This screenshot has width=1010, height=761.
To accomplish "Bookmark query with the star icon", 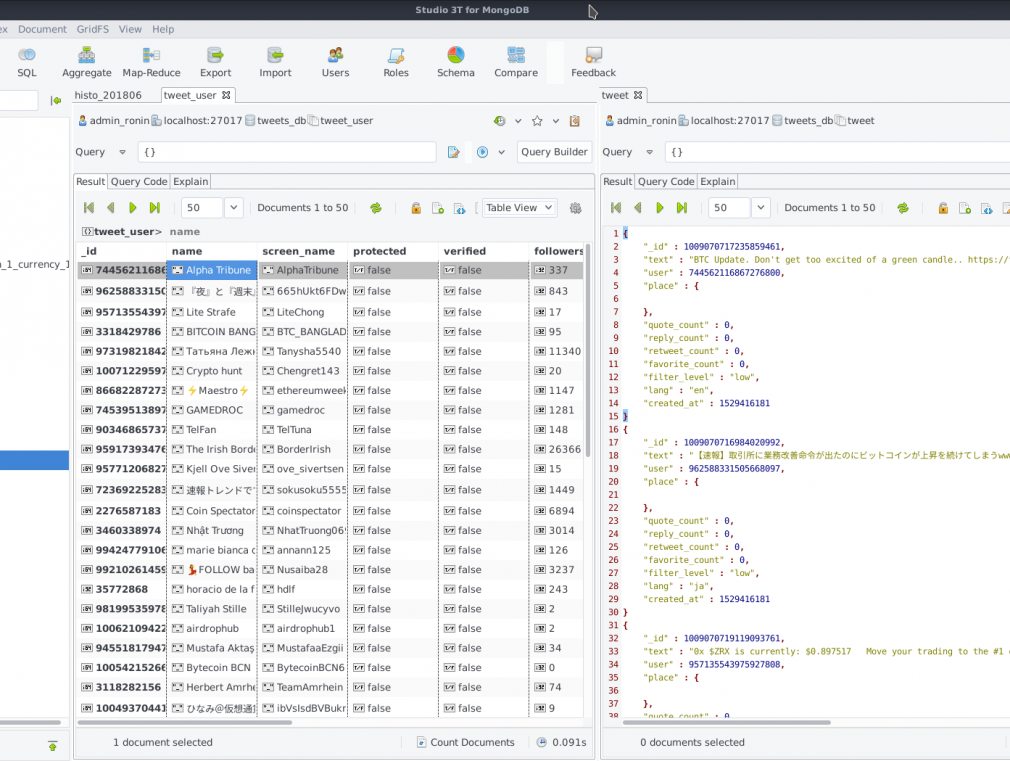I will pos(537,120).
